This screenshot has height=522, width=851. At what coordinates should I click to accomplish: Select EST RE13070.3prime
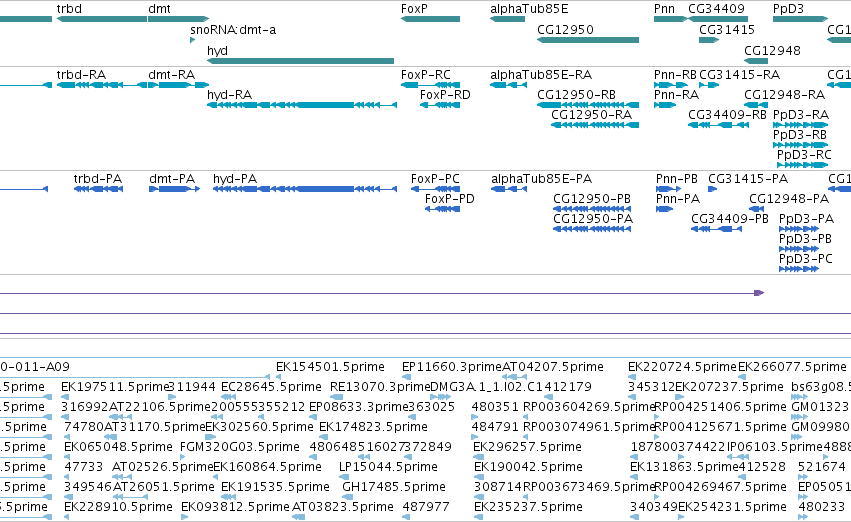pyautogui.click(x=380, y=387)
